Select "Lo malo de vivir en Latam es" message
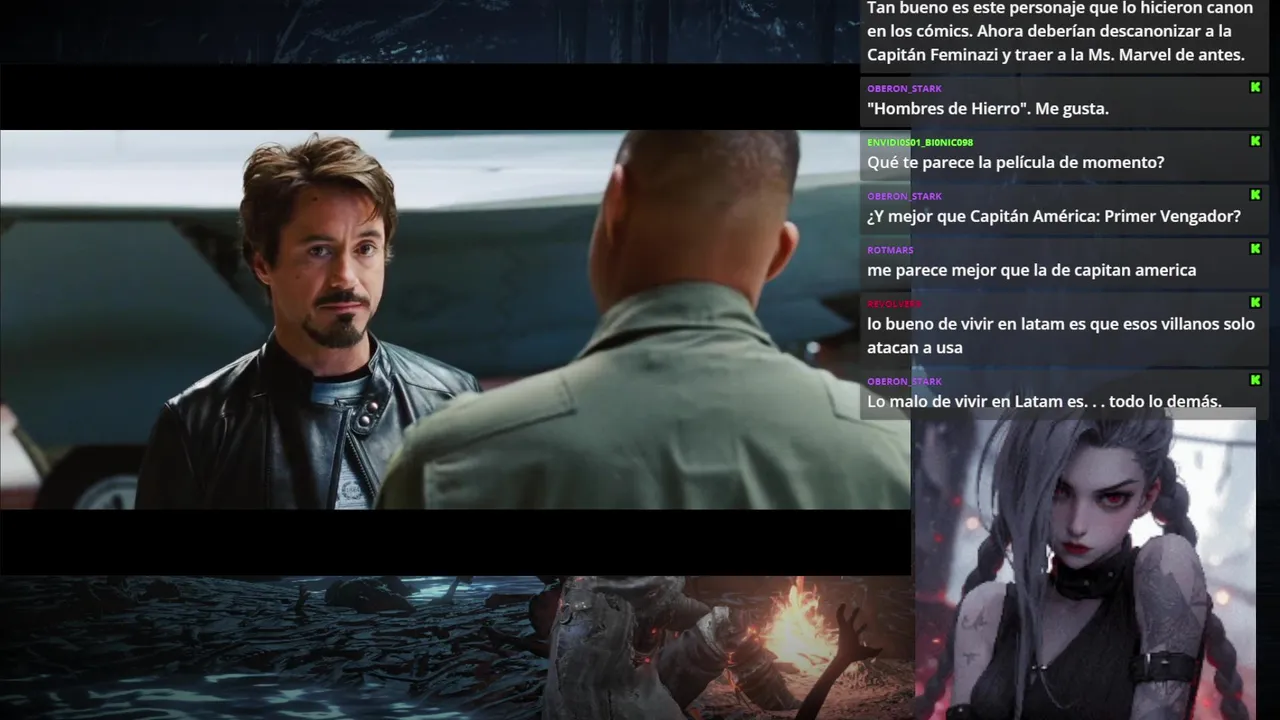The image size is (1280, 720). (1044, 402)
